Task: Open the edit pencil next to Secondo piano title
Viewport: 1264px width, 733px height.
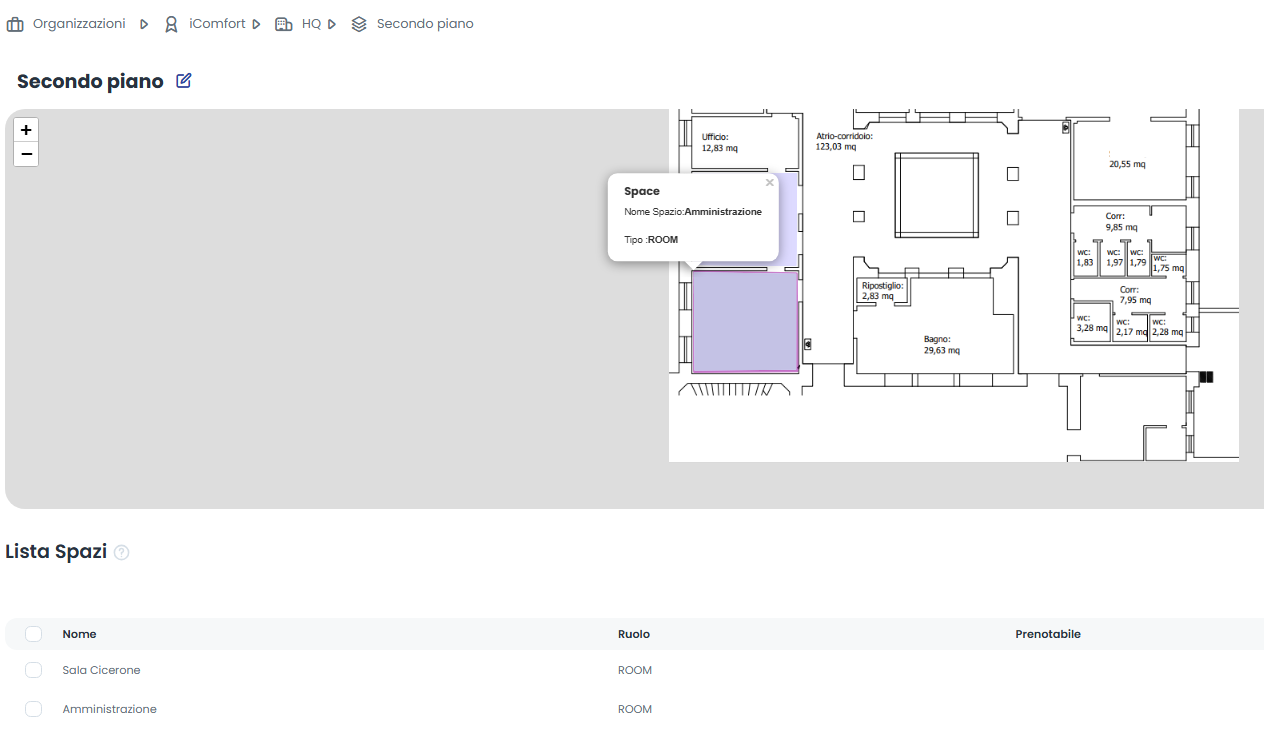Action: coord(183,80)
